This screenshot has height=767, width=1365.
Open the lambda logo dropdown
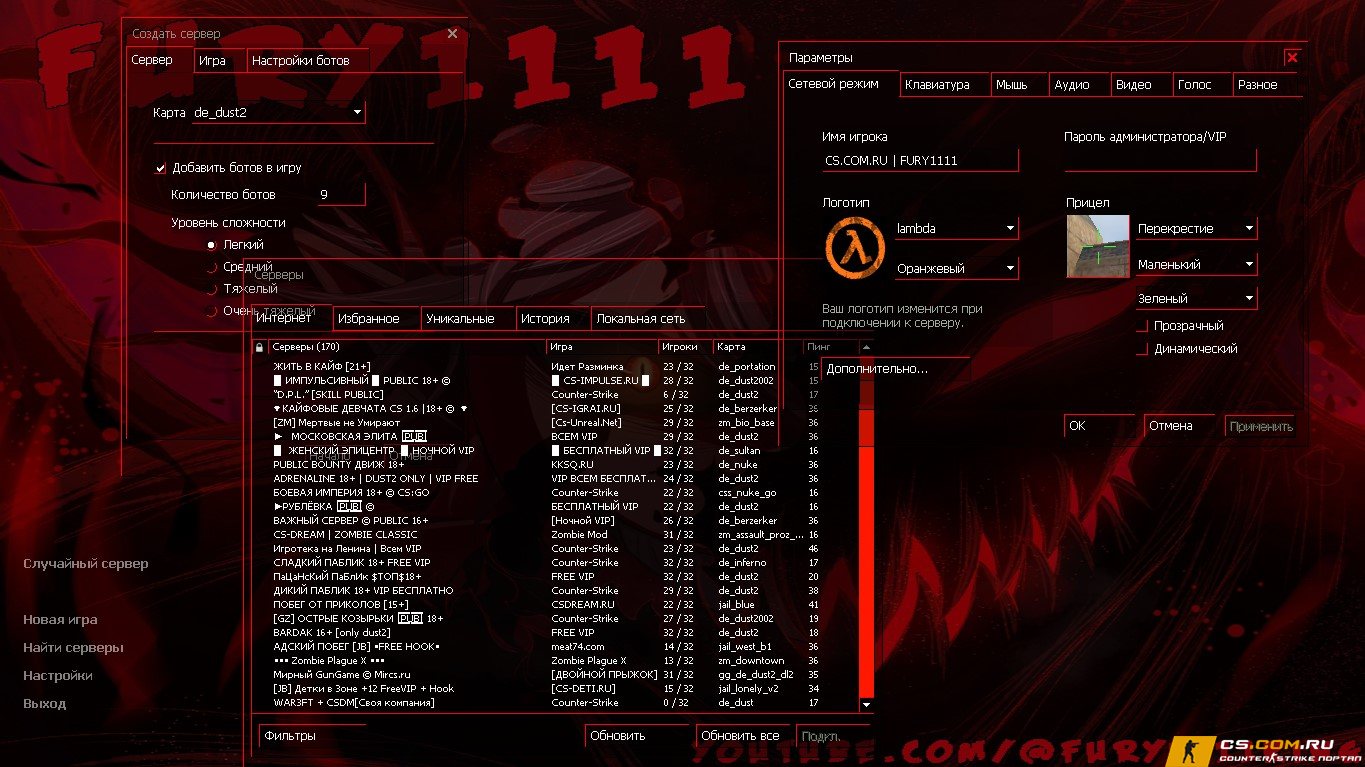956,229
